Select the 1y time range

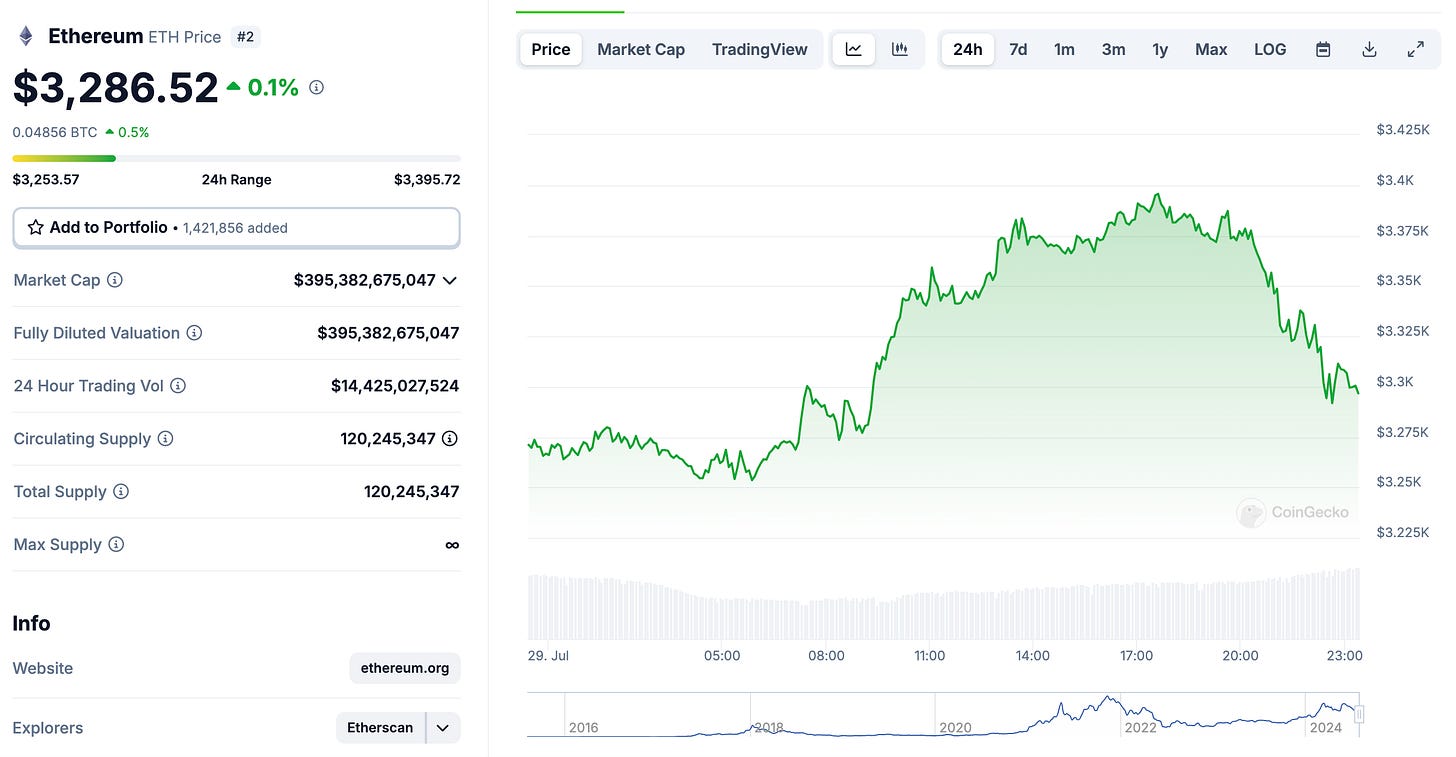[x=1160, y=49]
